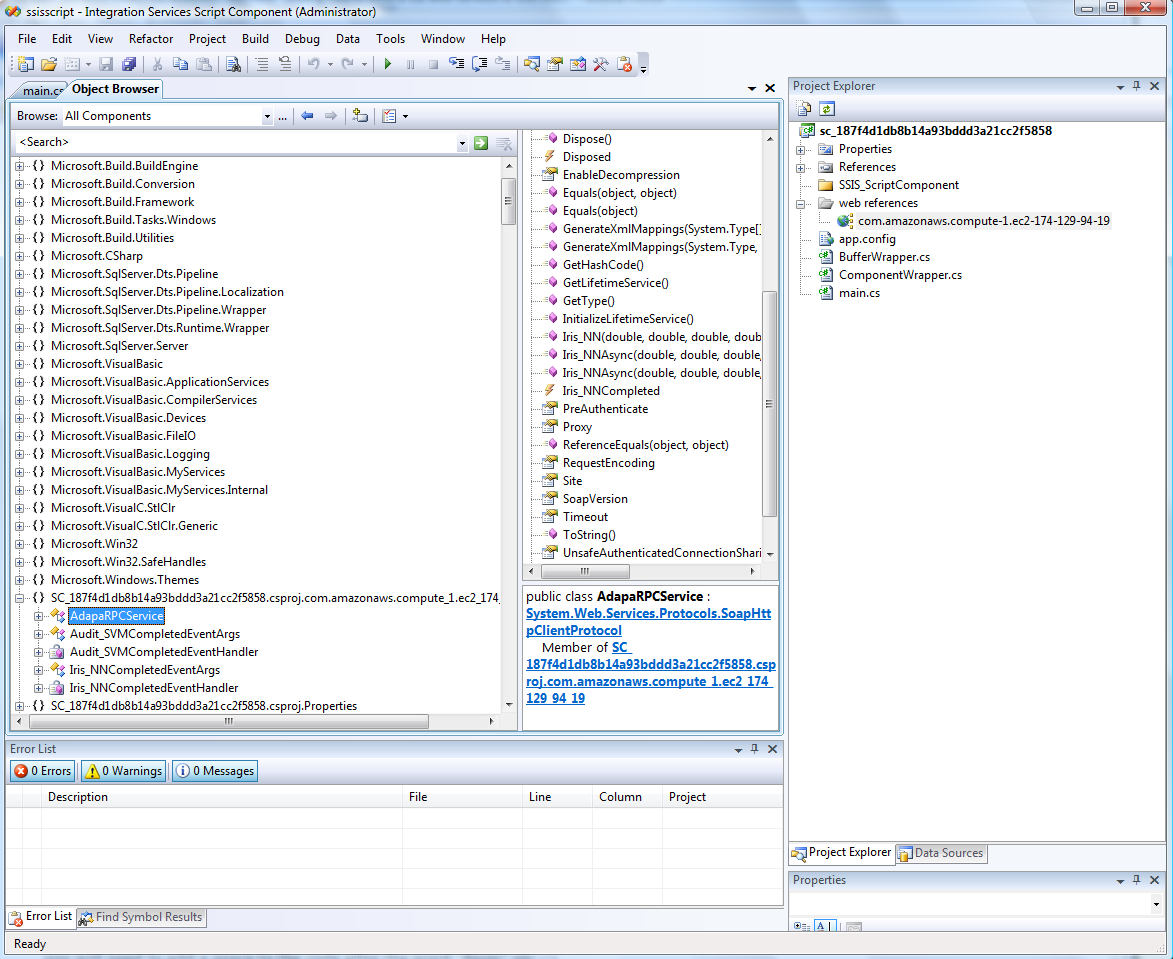Open the System.Web.Services.Protocols.SoapHttpClientProtocol link
The height and width of the screenshot is (959, 1173).
pos(649,622)
